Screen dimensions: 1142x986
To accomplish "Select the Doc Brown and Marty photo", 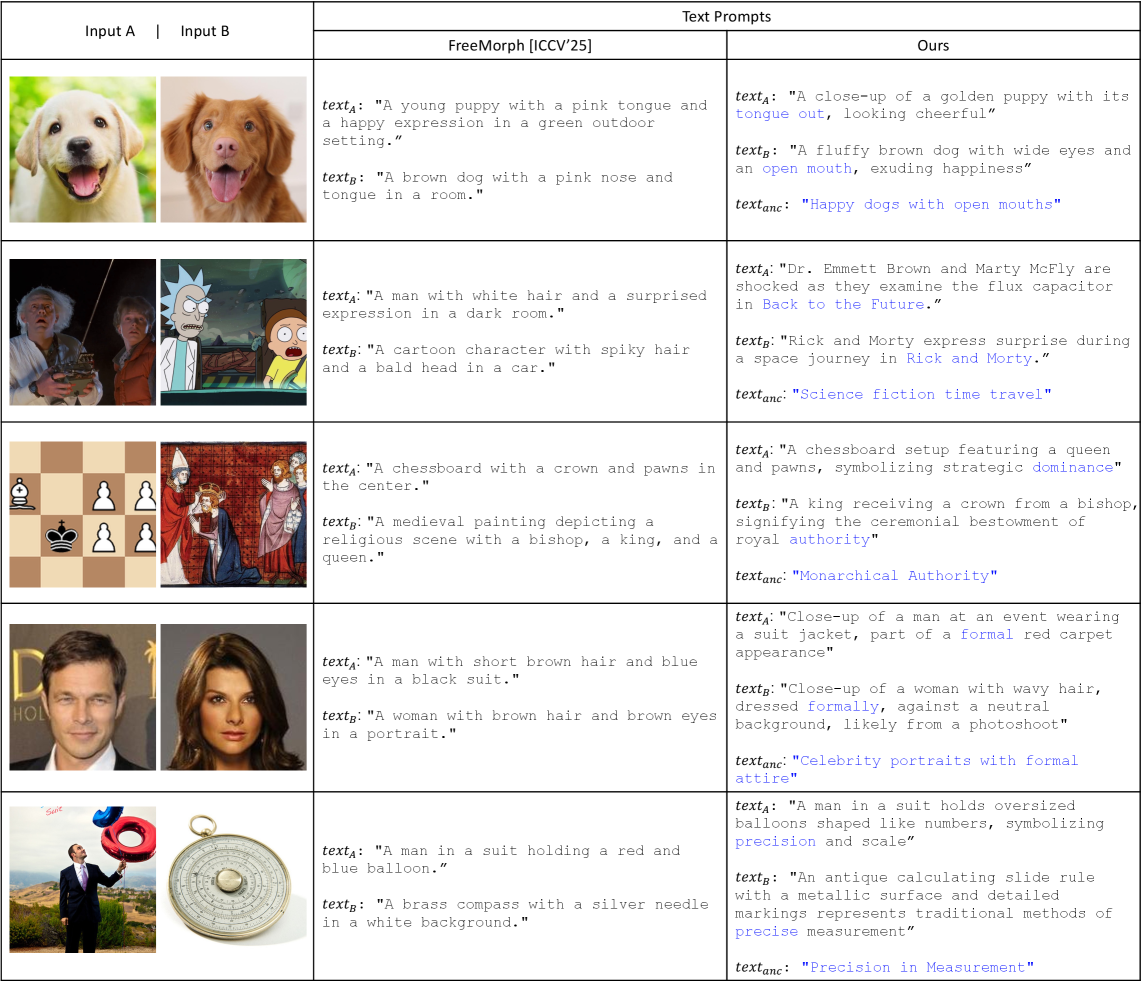I will [x=83, y=332].
